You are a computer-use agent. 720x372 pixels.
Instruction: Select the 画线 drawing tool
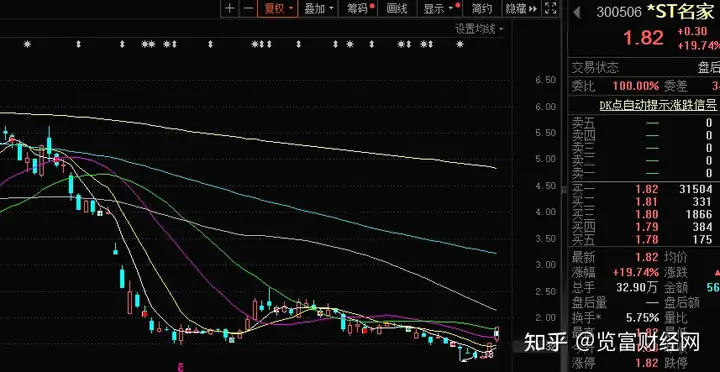pyautogui.click(x=397, y=8)
